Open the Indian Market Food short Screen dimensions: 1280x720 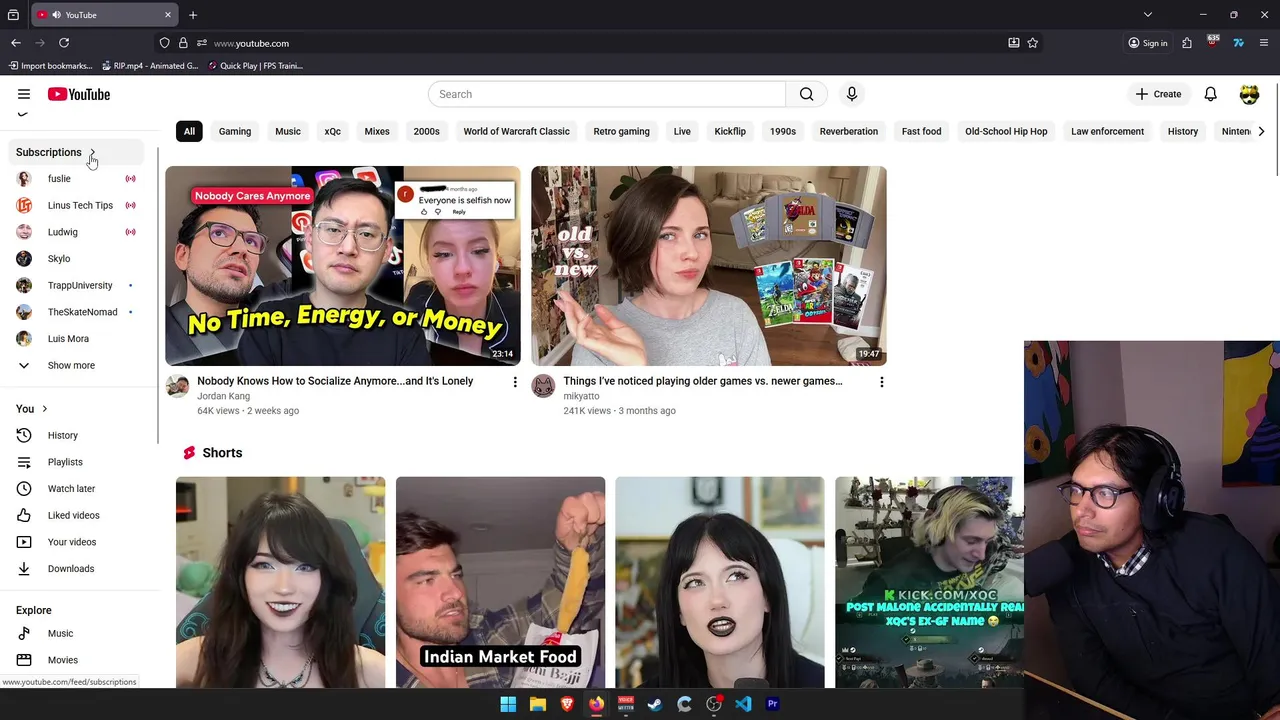(x=500, y=583)
